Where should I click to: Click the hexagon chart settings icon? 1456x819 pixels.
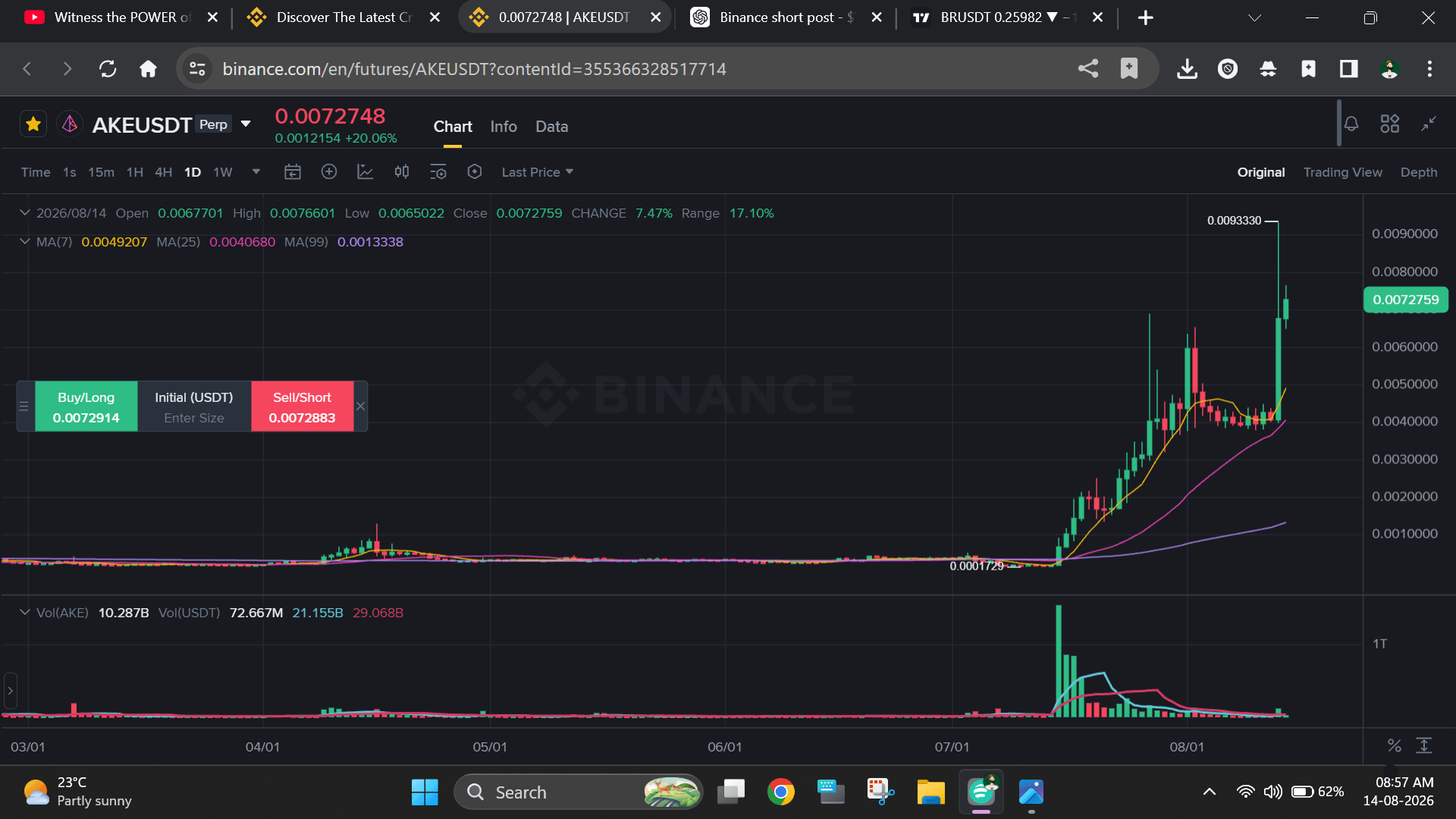(x=475, y=172)
